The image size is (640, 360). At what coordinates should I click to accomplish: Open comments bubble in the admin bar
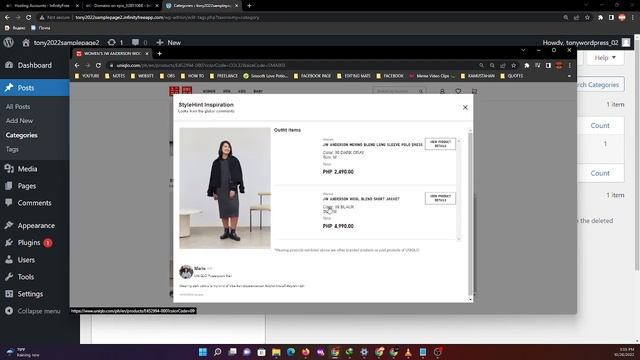coord(140,42)
